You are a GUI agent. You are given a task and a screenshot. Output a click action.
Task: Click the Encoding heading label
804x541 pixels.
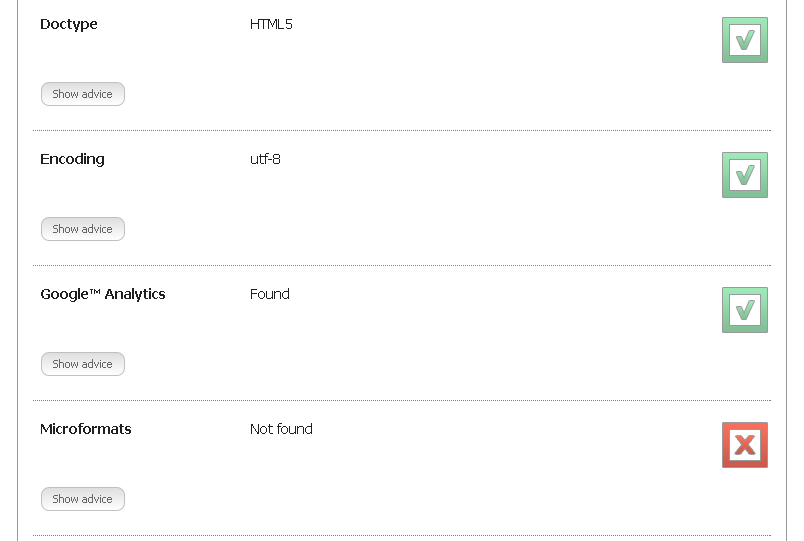point(72,159)
